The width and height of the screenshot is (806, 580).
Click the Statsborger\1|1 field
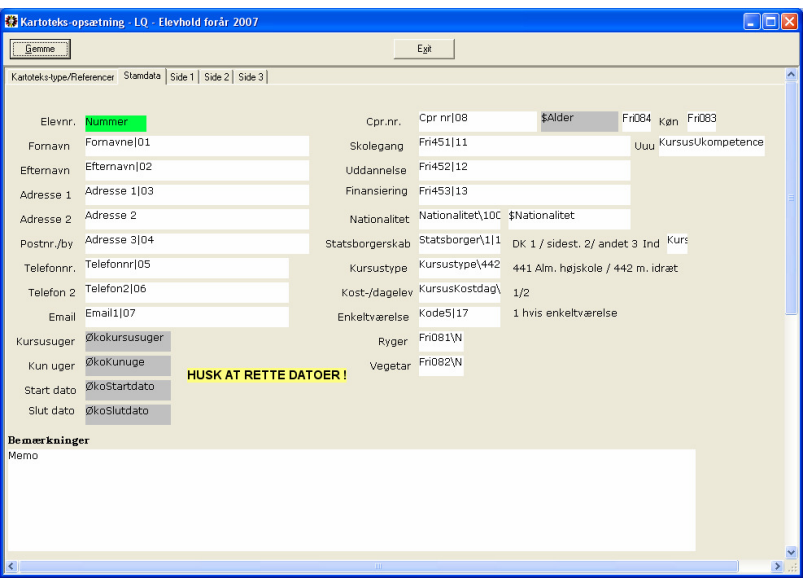coord(460,244)
